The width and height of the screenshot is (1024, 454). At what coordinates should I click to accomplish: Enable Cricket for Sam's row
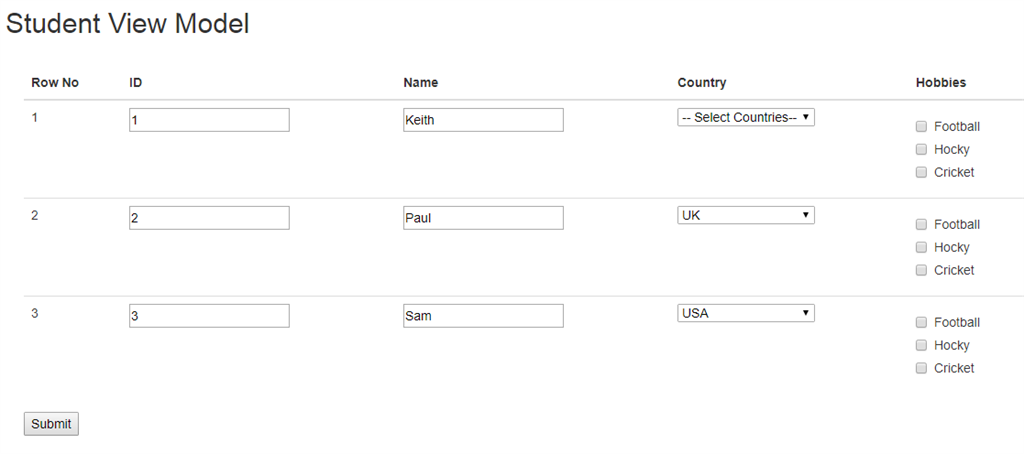point(921,368)
